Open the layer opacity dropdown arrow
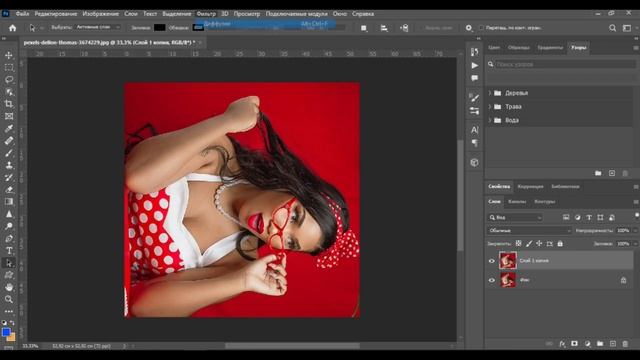The width and height of the screenshot is (640, 360). coord(635,231)
